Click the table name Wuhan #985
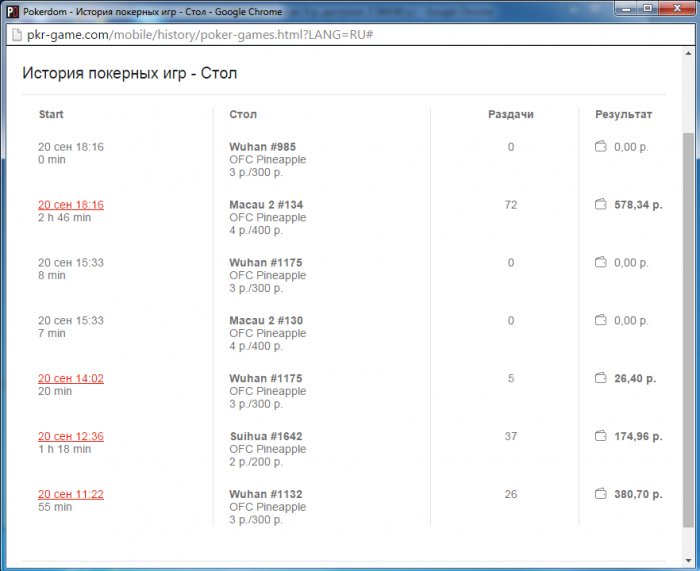Screen dimensions: 700x571 click(262, 147)
